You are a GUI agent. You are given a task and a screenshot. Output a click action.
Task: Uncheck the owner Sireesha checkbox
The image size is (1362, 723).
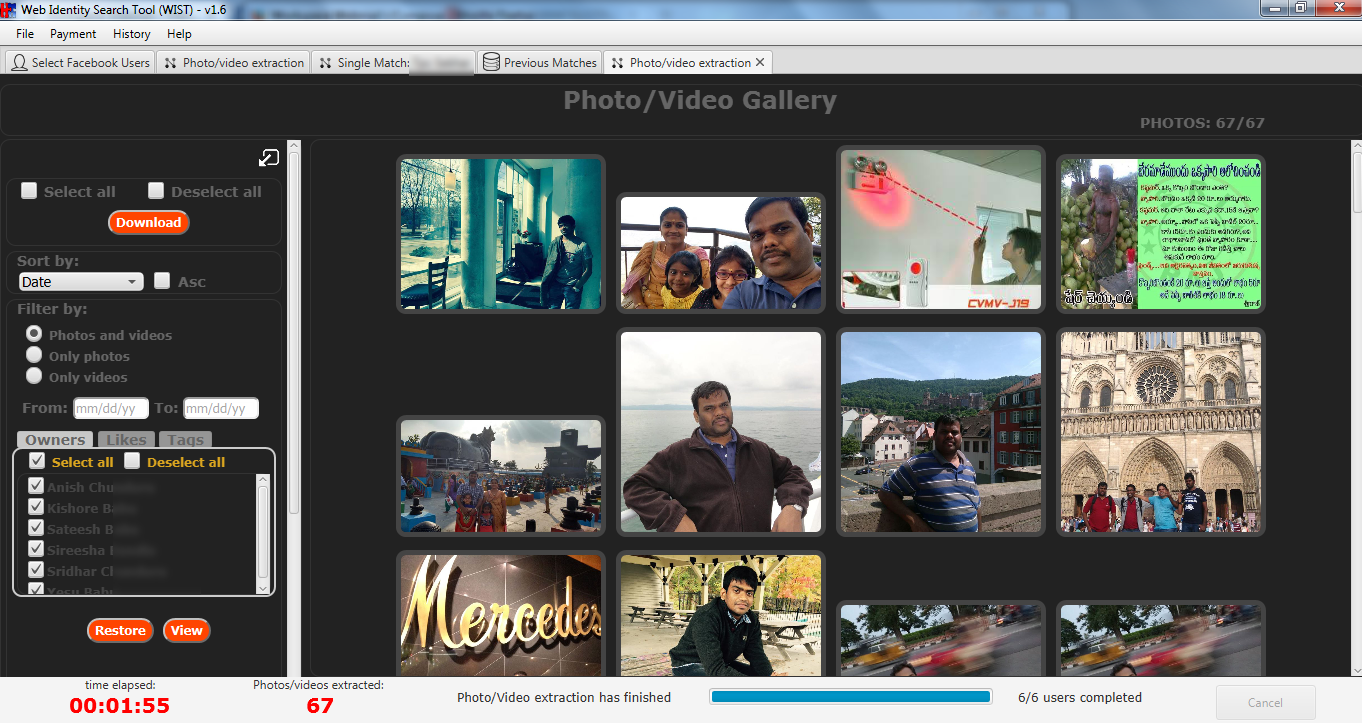[36, 549]
